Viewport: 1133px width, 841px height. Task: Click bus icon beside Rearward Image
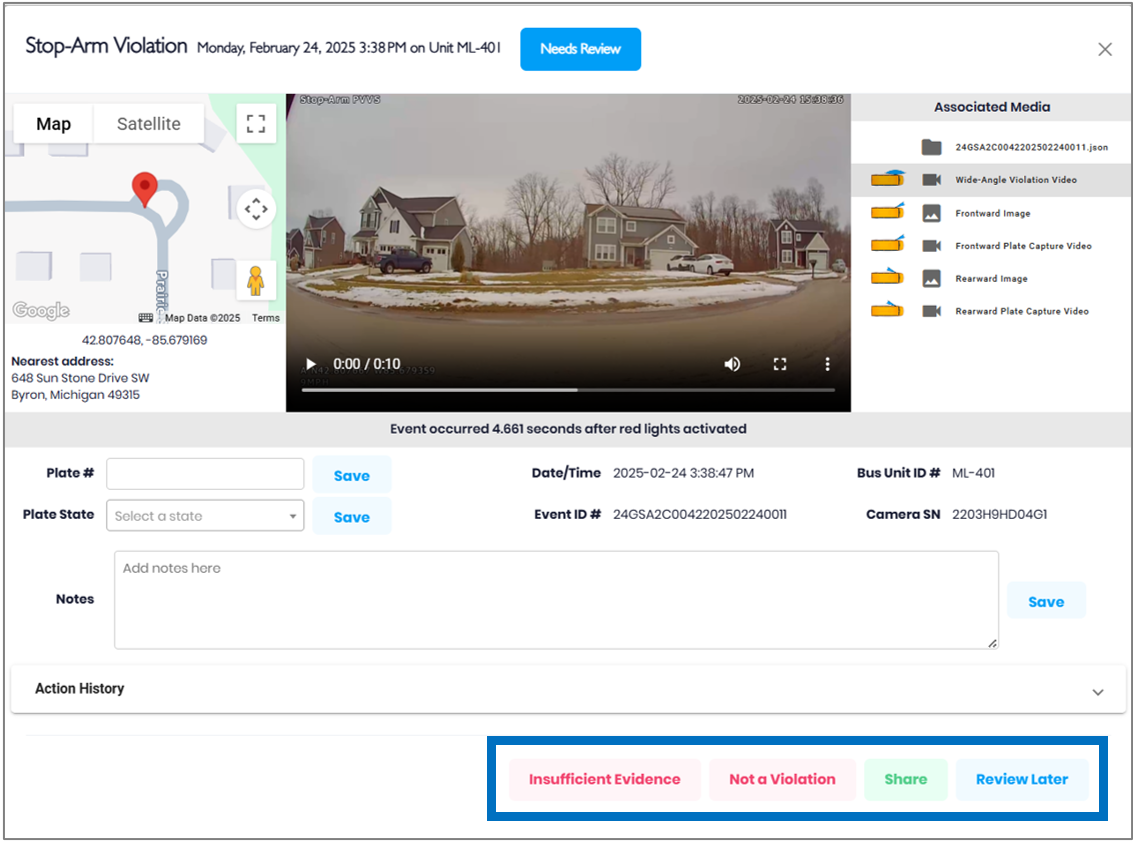[888, 276]
